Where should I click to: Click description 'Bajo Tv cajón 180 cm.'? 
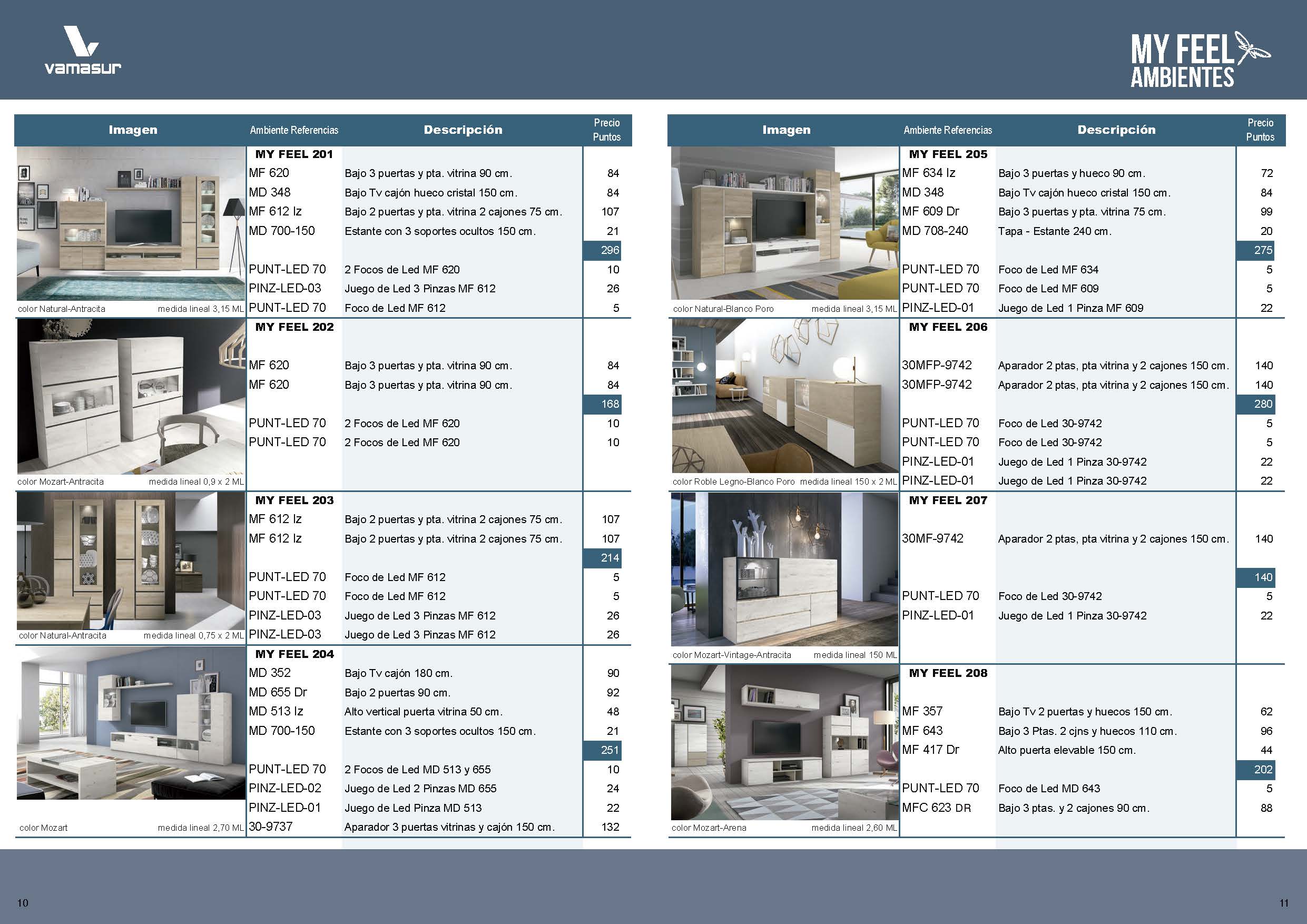(x=398, y=673)
